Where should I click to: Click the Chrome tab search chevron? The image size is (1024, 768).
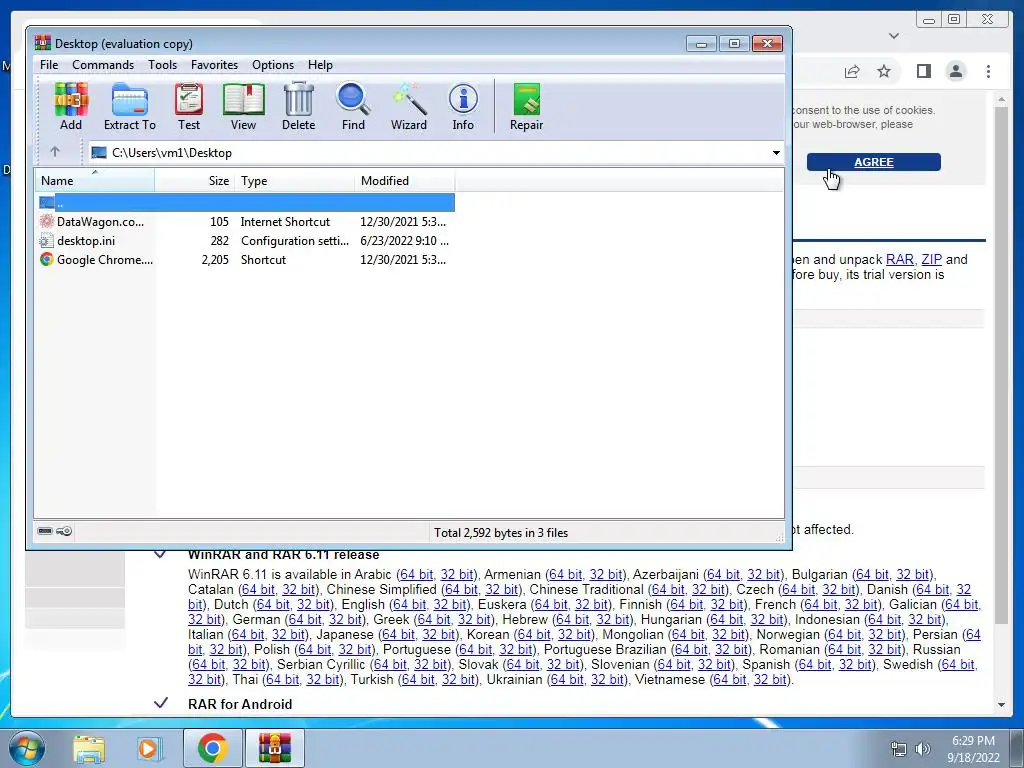tap(894, 36)
